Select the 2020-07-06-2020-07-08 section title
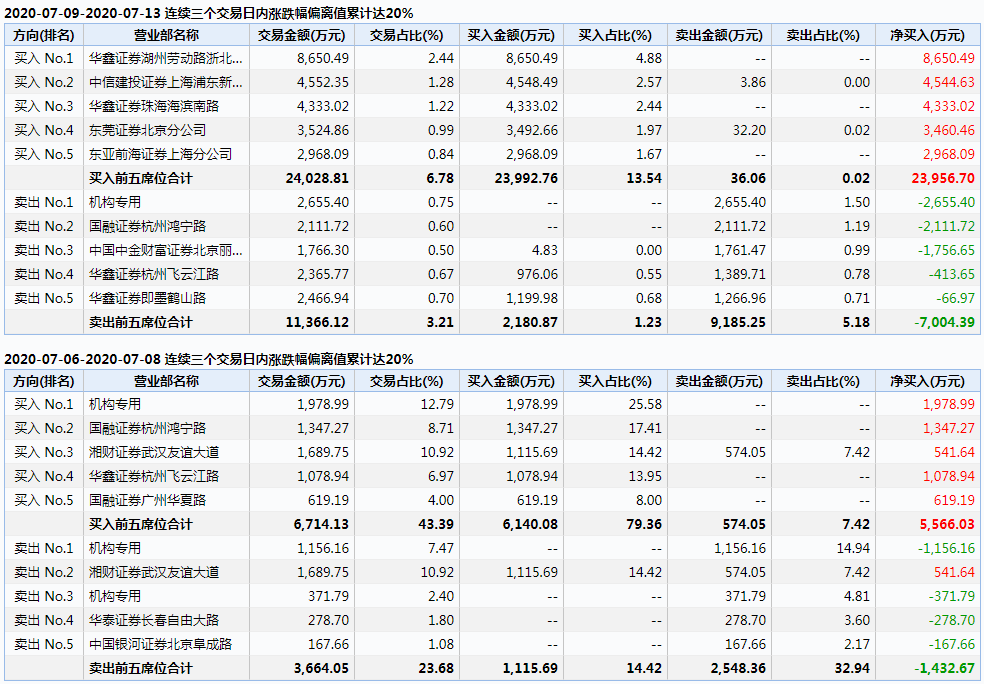Image resolution: width=984 pixels, height=684 pixels. (208, 359)
